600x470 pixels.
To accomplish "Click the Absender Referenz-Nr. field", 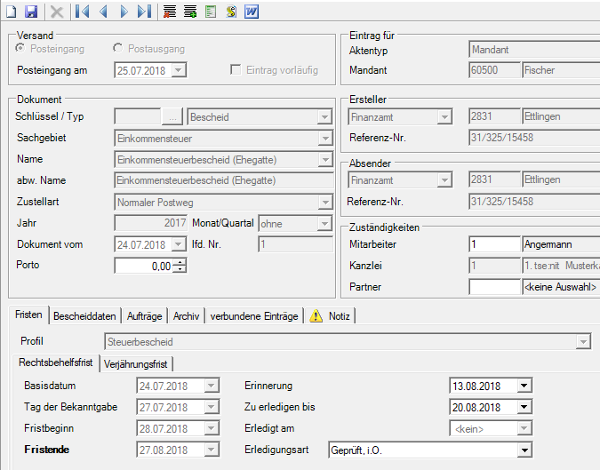I will [x=534, y=201].
